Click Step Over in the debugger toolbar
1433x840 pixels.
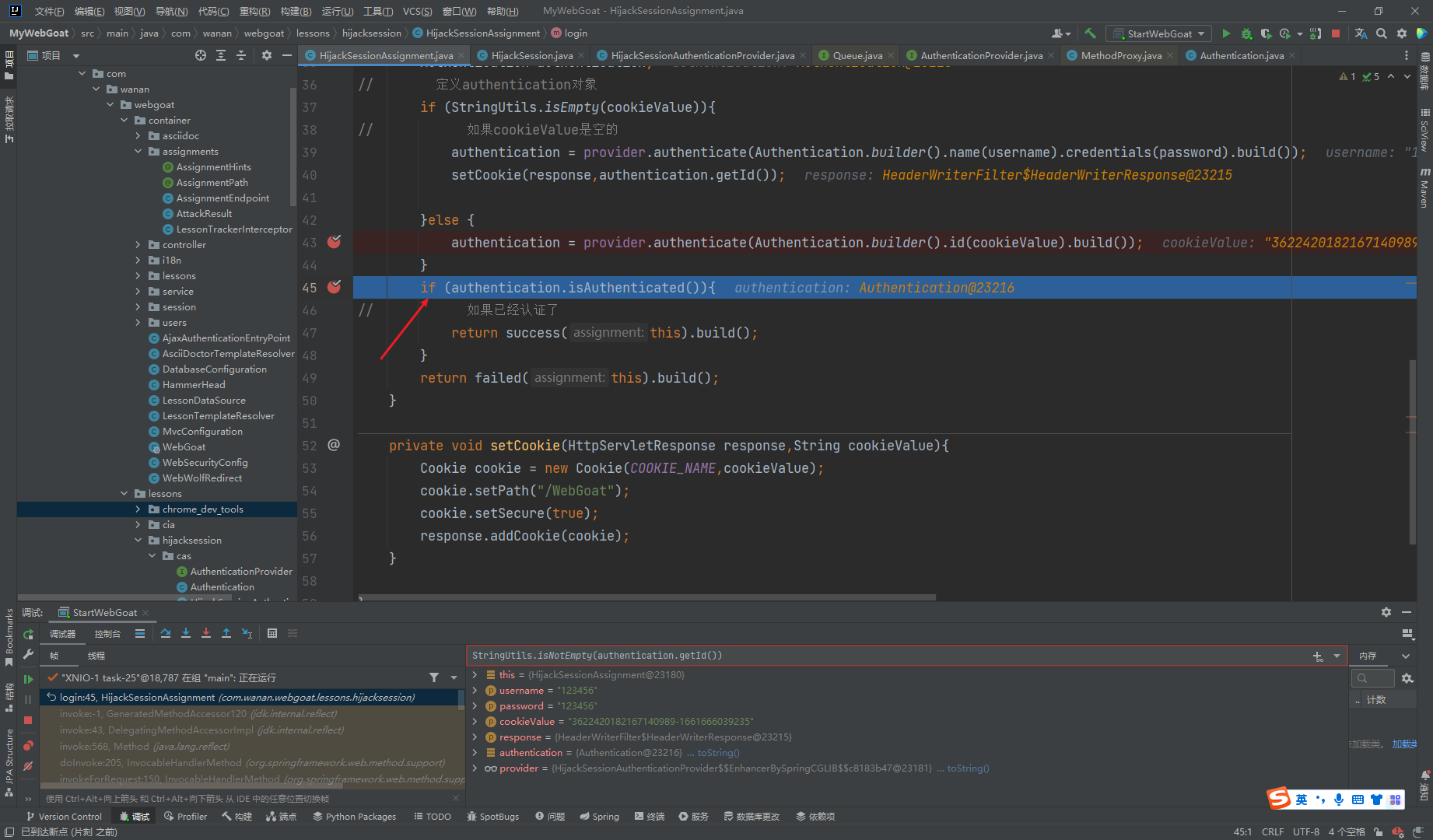pyautogui.click(x=166, y=633)
